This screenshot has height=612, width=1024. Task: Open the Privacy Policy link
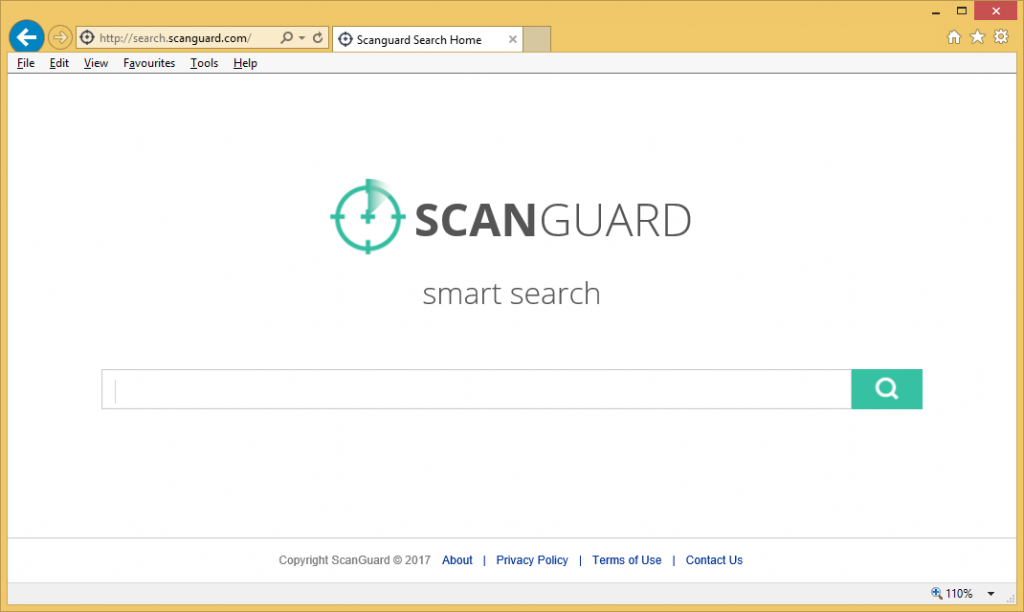(532, 560)
